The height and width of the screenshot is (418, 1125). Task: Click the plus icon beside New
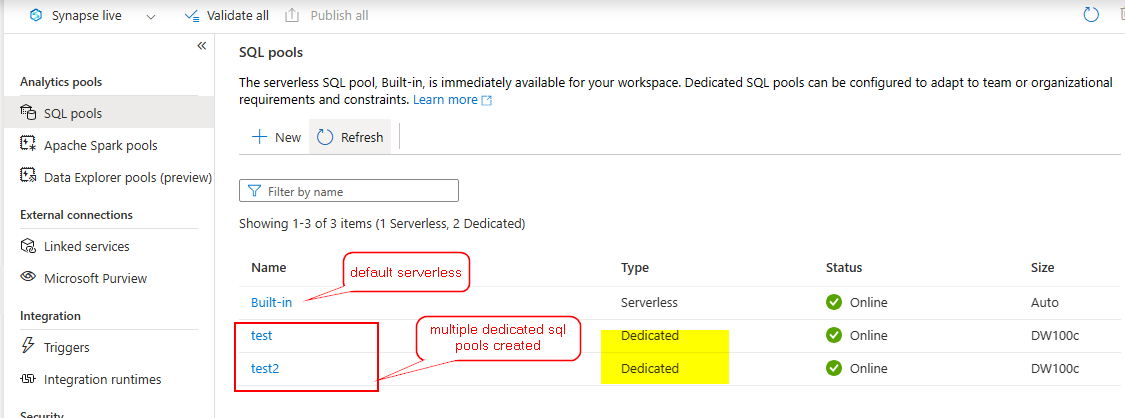(x=259, y=137)
